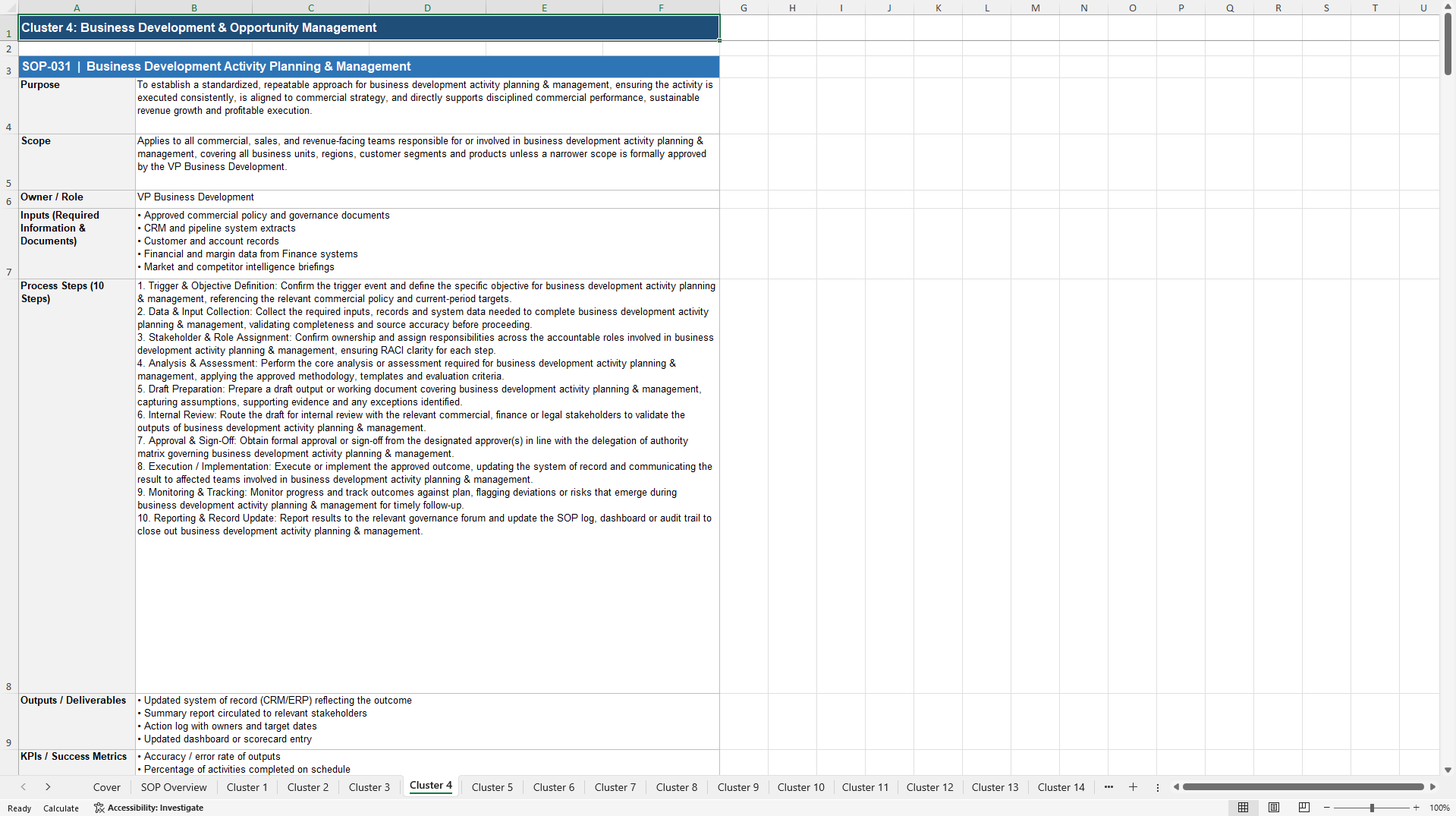
Task: Click the Scope label cell
Action: (77, 162)
